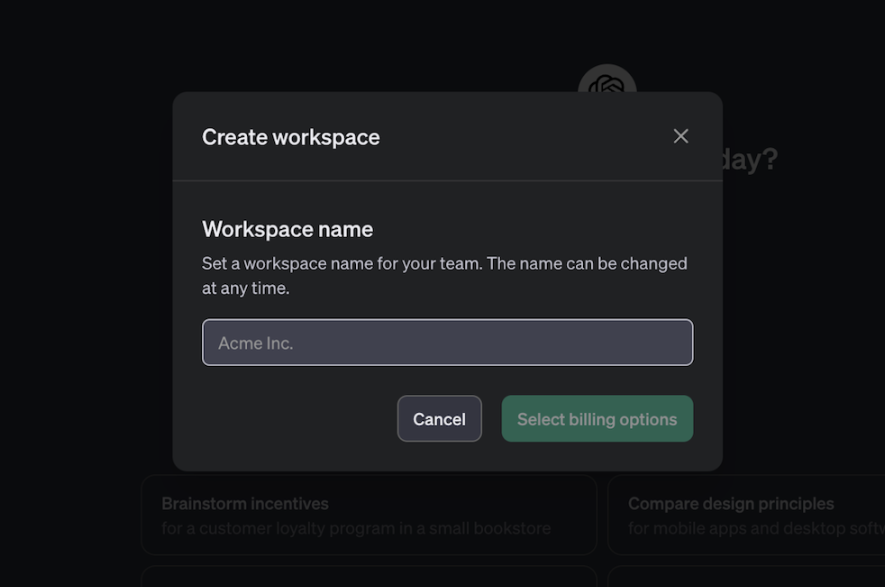The width and height of the screenshot is (885, 587).
Task: Click the OpenAI logo behind the dialog
Action: coord(607,79)
